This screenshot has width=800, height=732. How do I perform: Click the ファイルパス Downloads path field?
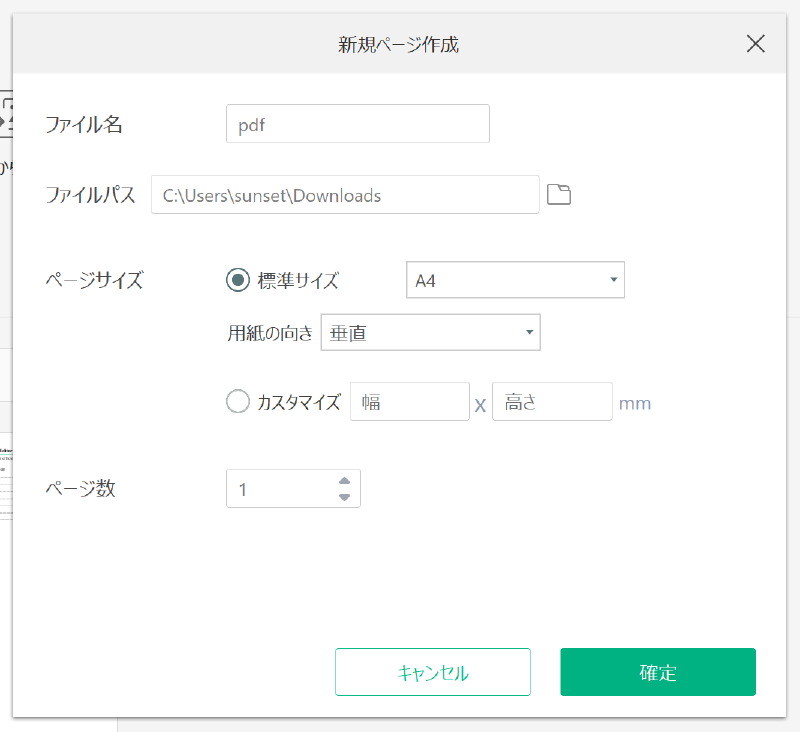[x=345, y=195]
